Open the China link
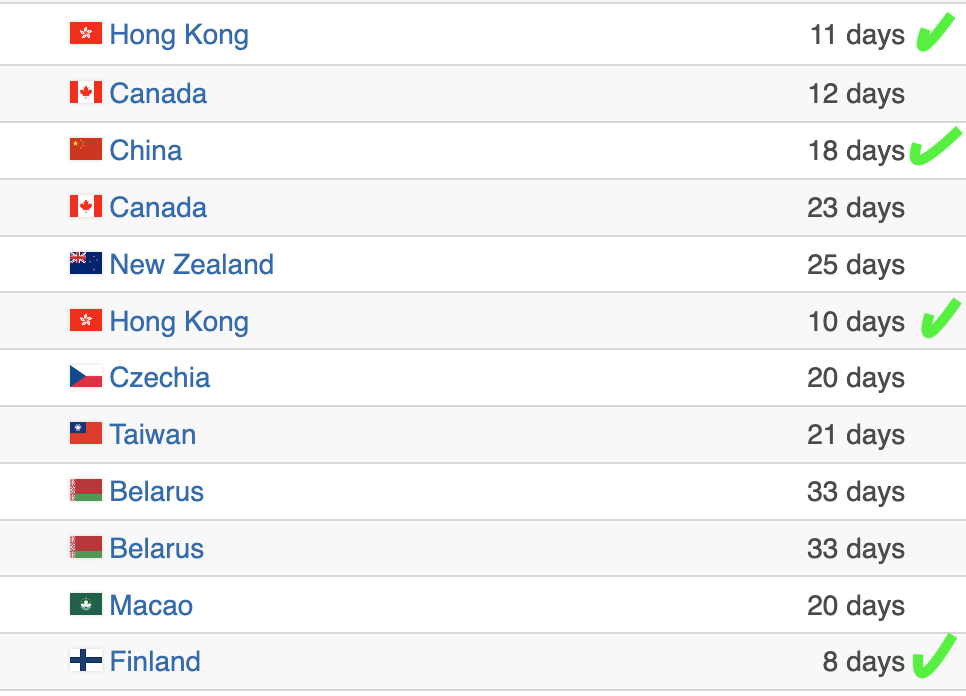Image resolution: width=966 pixels, height=696 pixels. point(145,150)
